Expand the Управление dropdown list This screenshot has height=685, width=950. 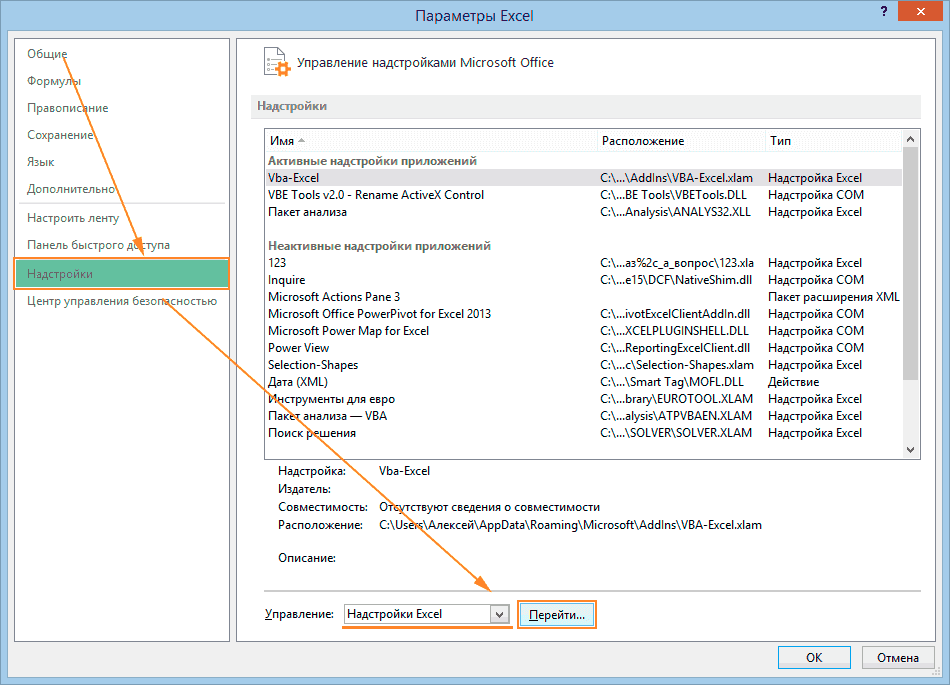pos(501,614)
